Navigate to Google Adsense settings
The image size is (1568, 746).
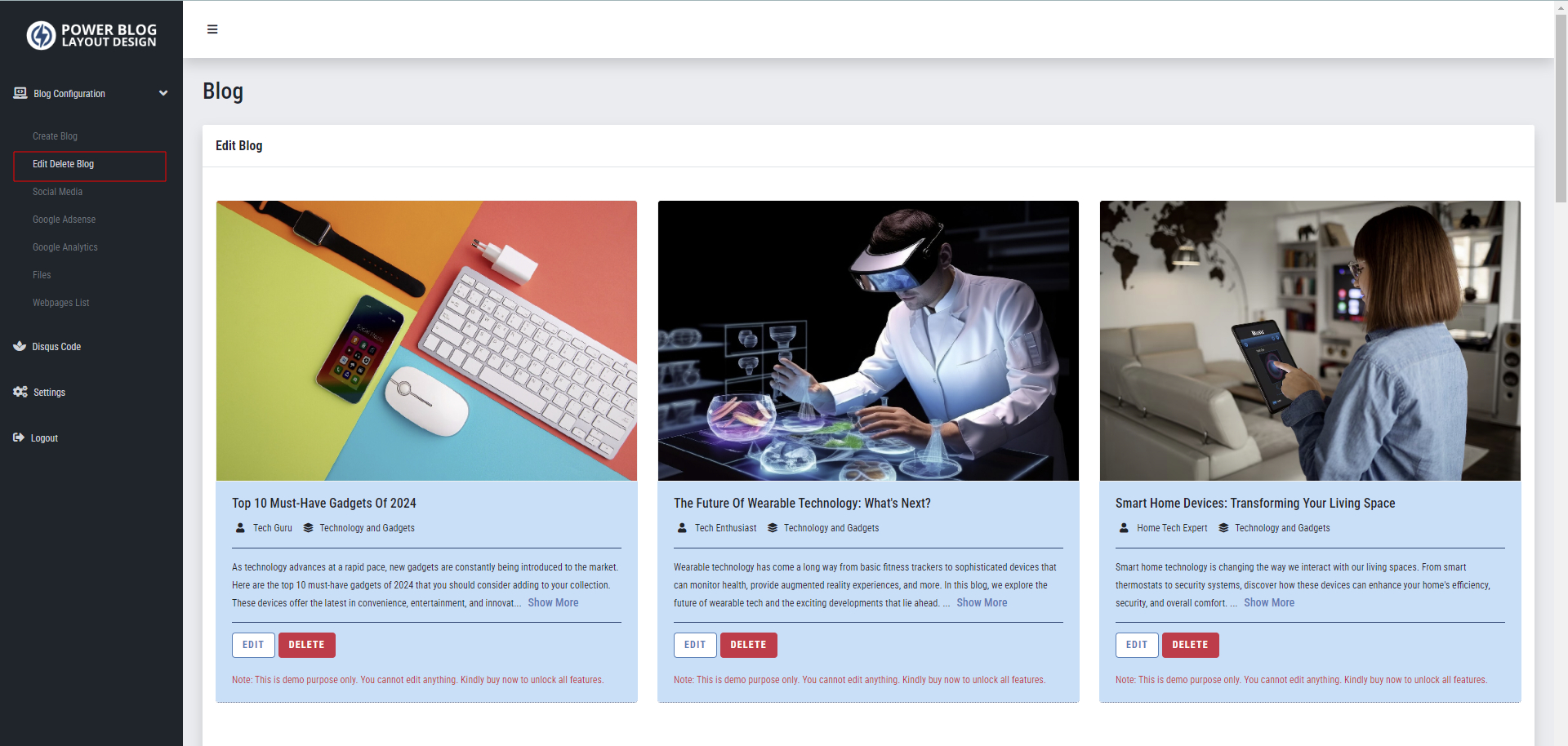[x=64, y=220]
